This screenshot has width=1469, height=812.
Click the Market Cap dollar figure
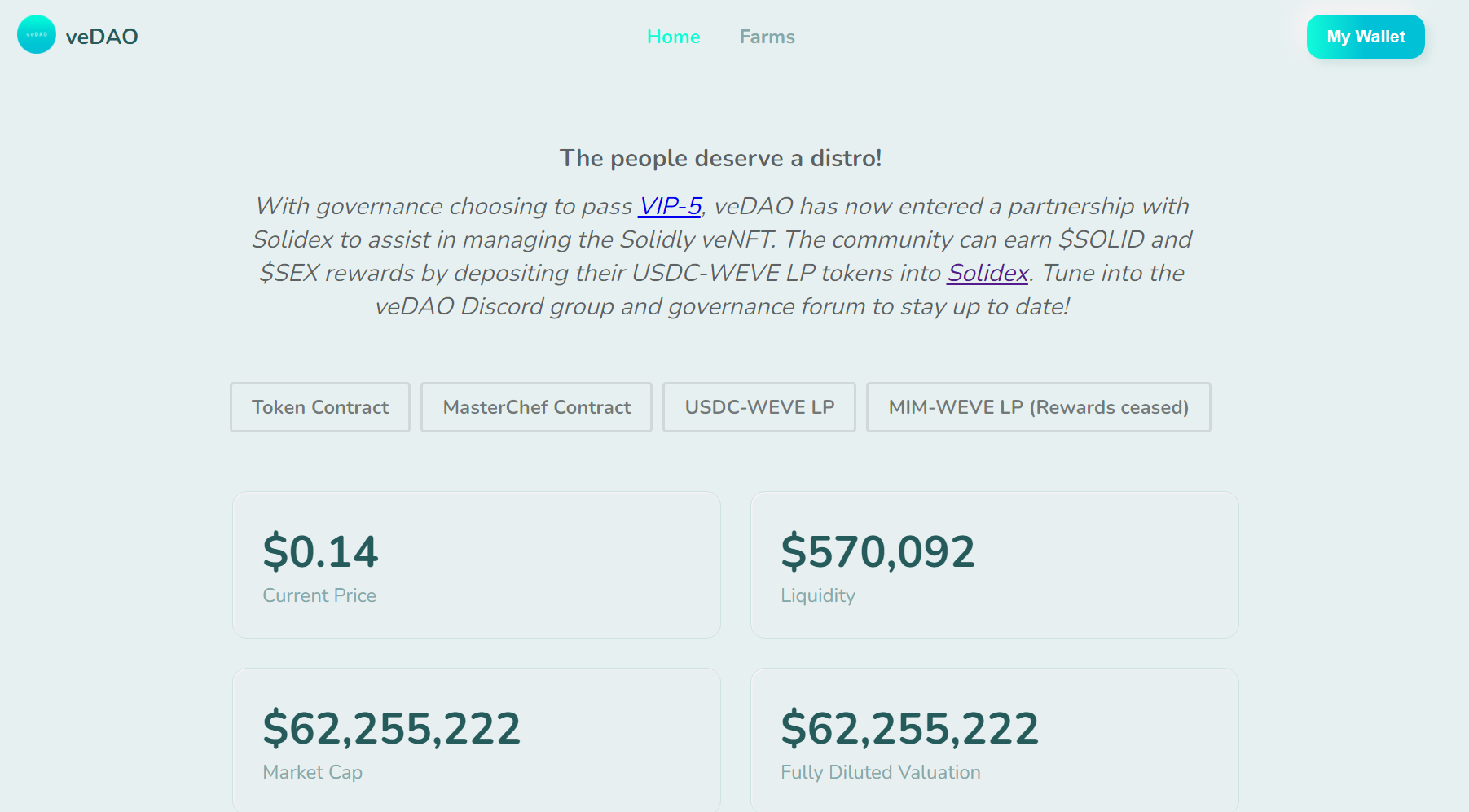391,728
